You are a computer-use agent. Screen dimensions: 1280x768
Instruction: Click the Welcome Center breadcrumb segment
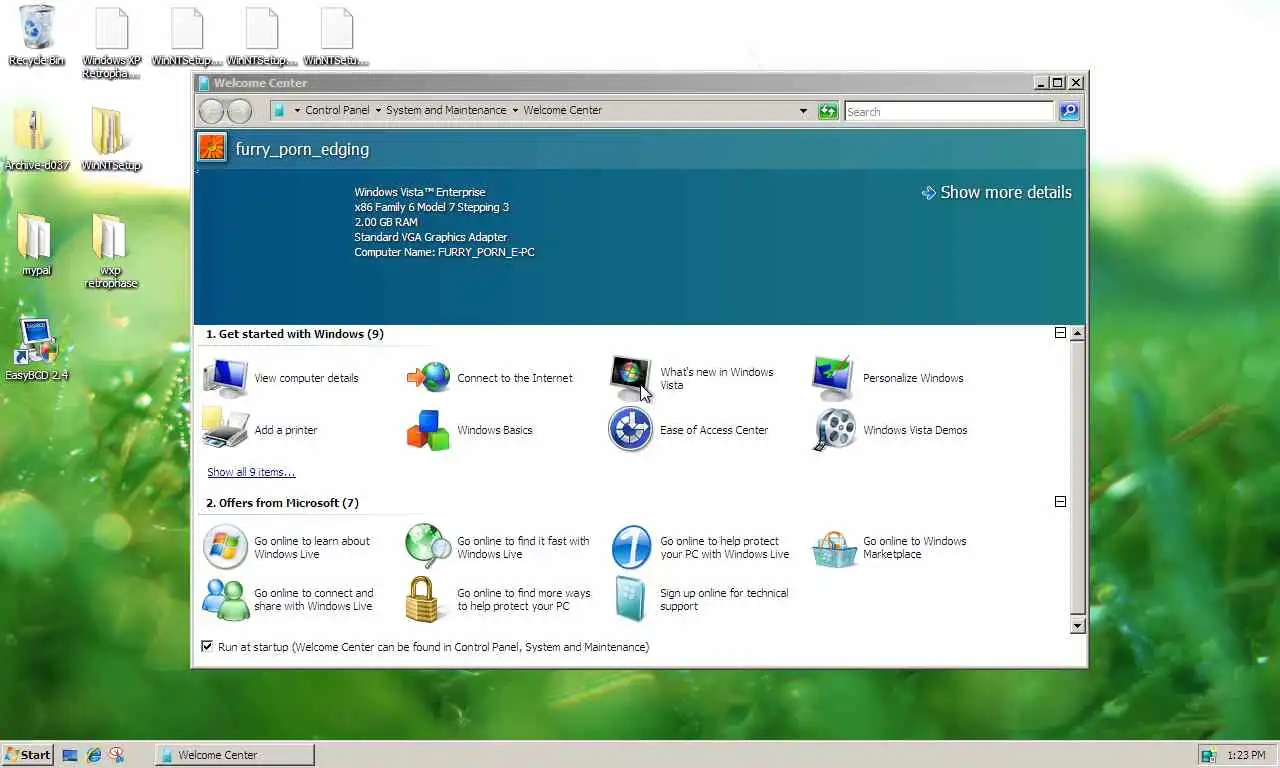coord(563,111)
